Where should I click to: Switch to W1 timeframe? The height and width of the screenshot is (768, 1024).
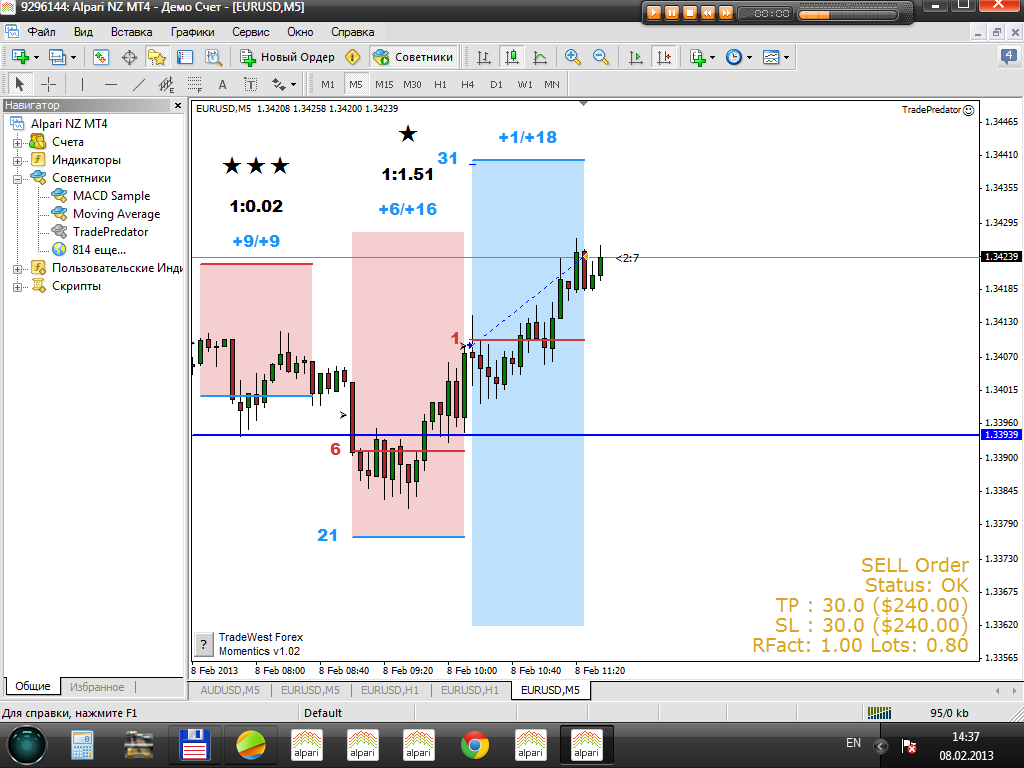pos(525,84)
